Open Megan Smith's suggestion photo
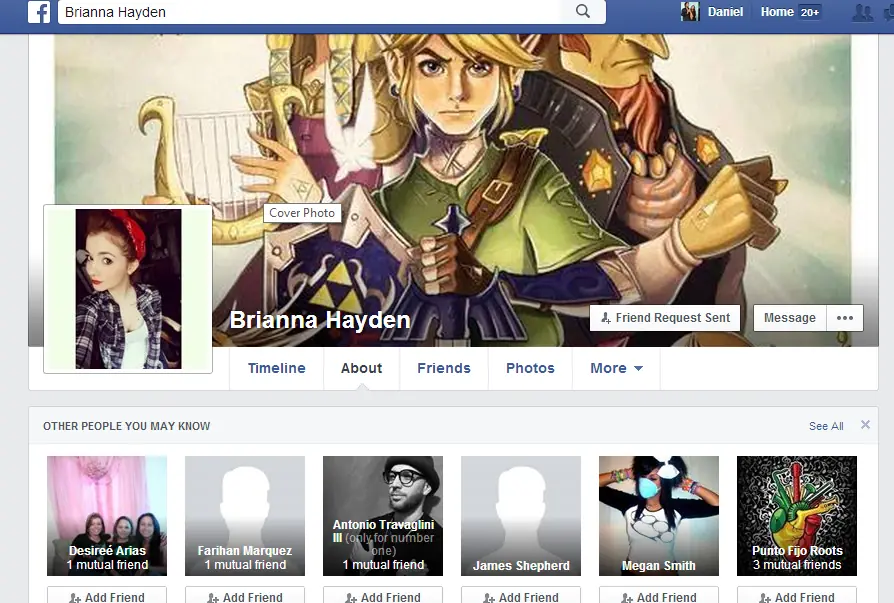894x603 pixels. pyautogui.click(x=659, y=516)
